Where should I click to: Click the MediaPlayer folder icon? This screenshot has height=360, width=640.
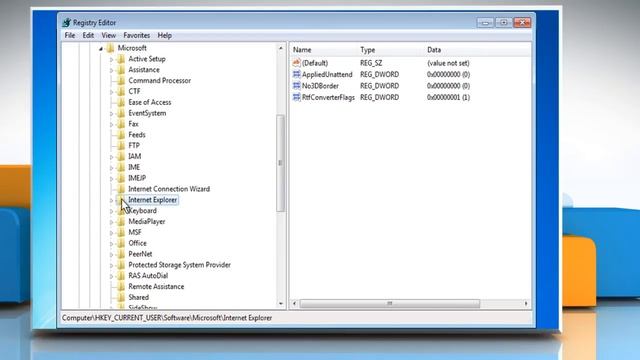point(121,222)
